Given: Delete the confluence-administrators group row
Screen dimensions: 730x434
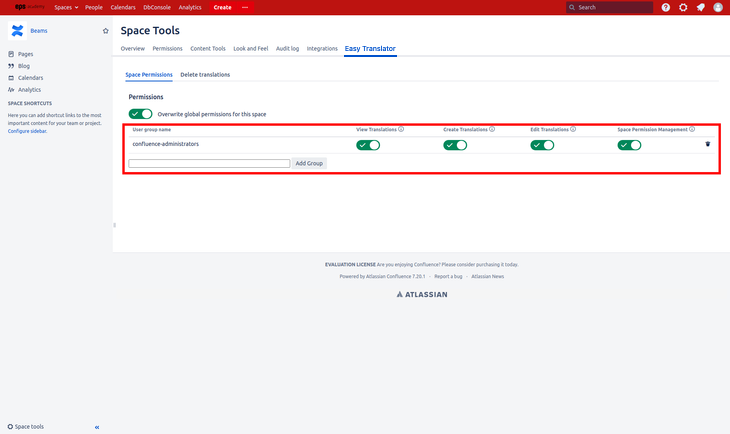Looking at the screenshot, I should tap(708, 144).
